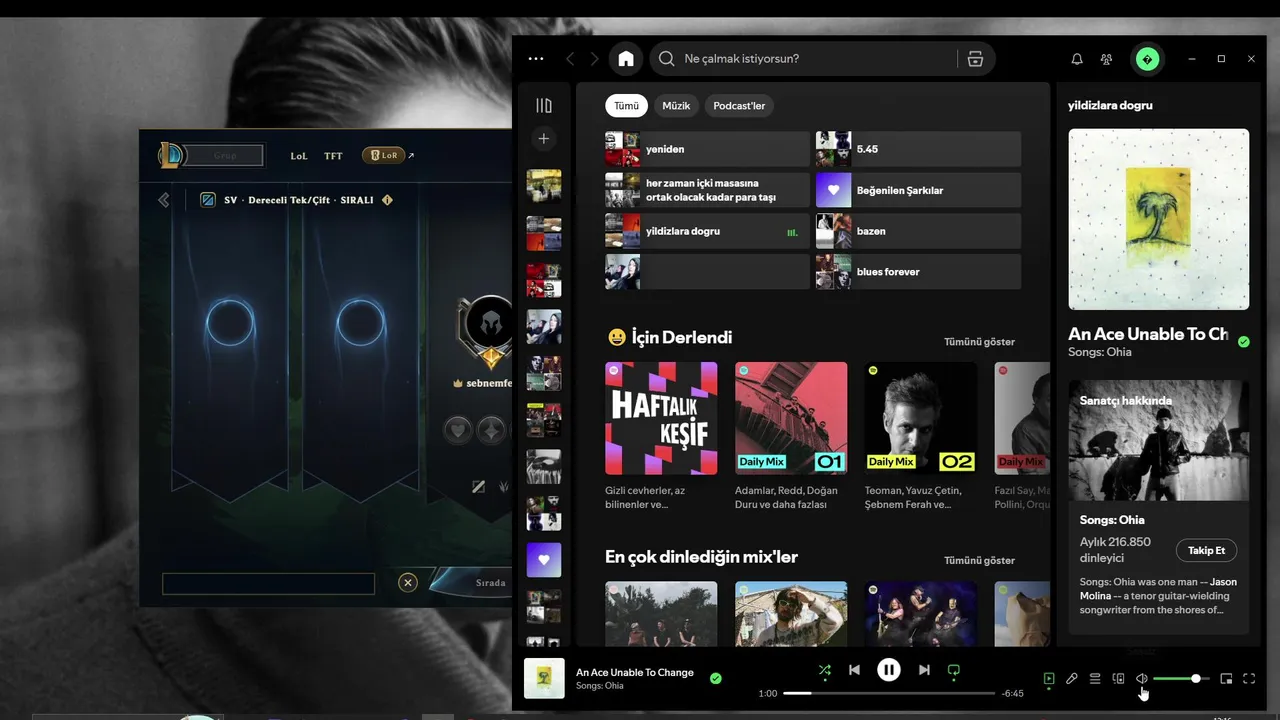This screenshot has height=720, width=1280.
Task: Open the Friend Activity people icon
Action: [x=1106, y=59]
